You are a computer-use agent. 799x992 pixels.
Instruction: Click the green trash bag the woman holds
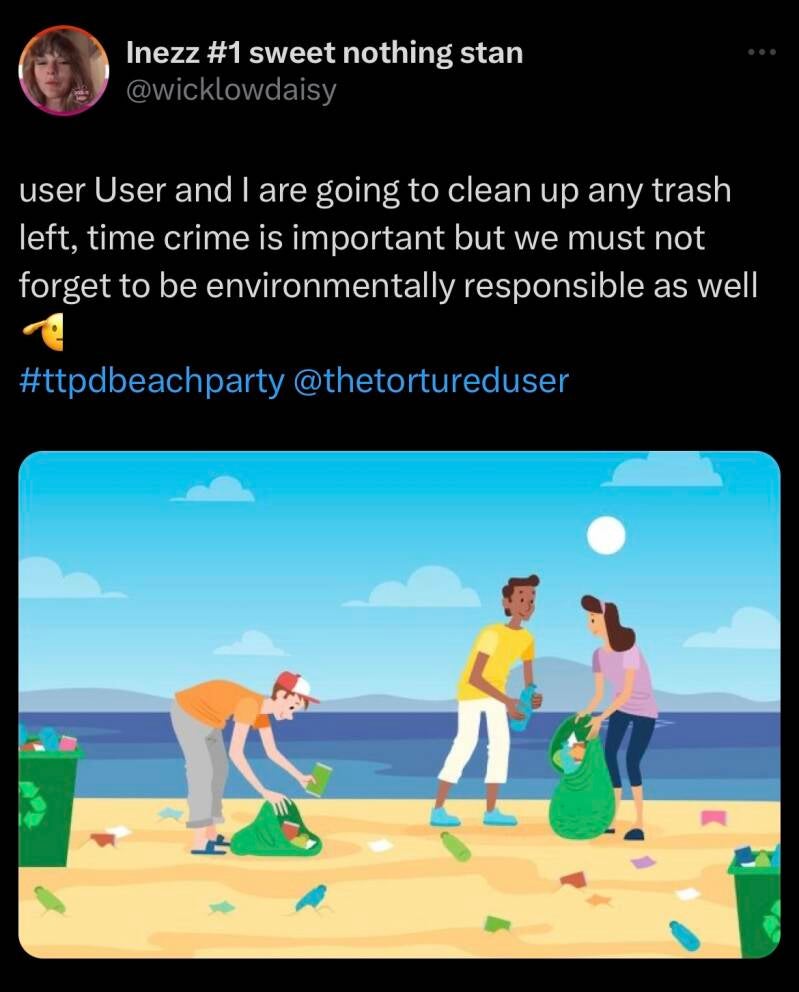click(x=581, y=777)
